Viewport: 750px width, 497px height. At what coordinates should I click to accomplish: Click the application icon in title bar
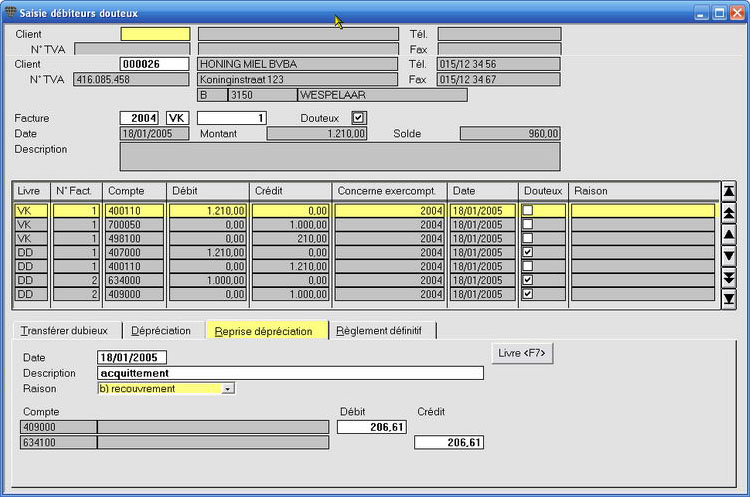[x=10, y=12]
